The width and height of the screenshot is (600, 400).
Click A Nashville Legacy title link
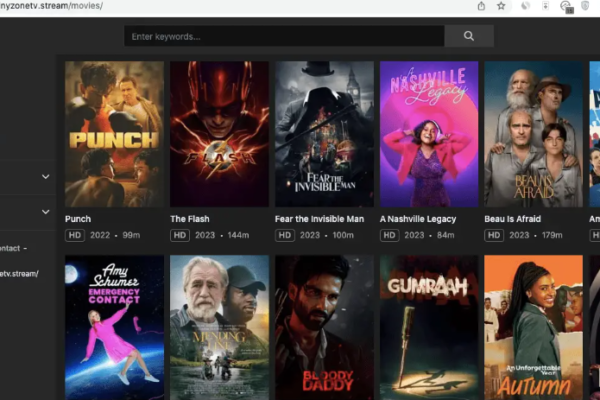(418, 219)
